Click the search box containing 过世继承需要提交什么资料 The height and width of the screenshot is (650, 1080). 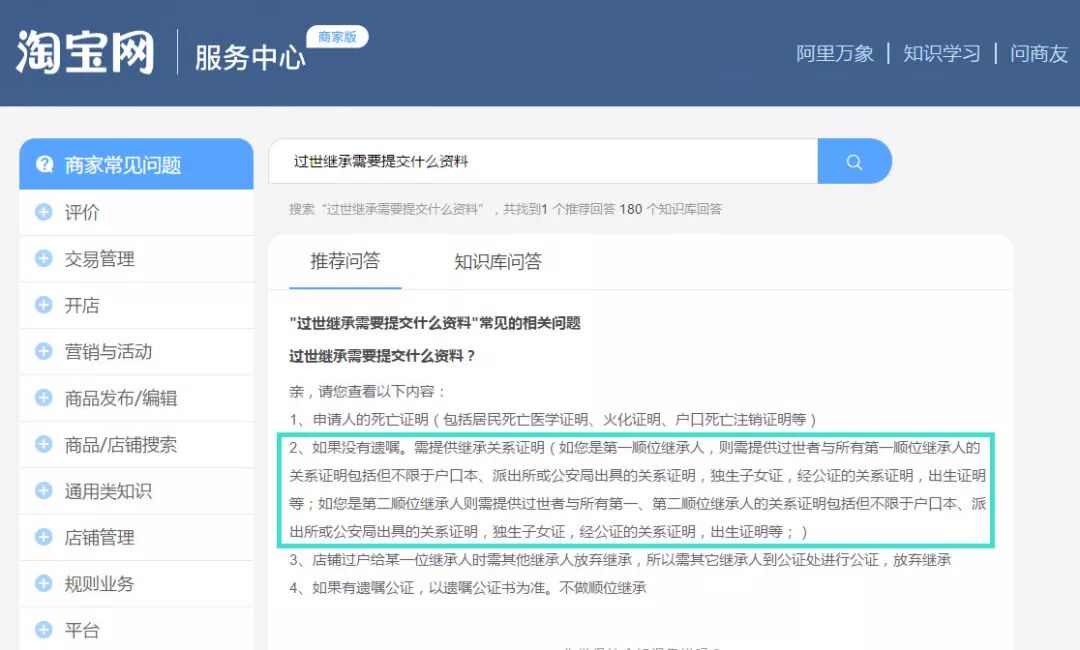pos(543,161)
